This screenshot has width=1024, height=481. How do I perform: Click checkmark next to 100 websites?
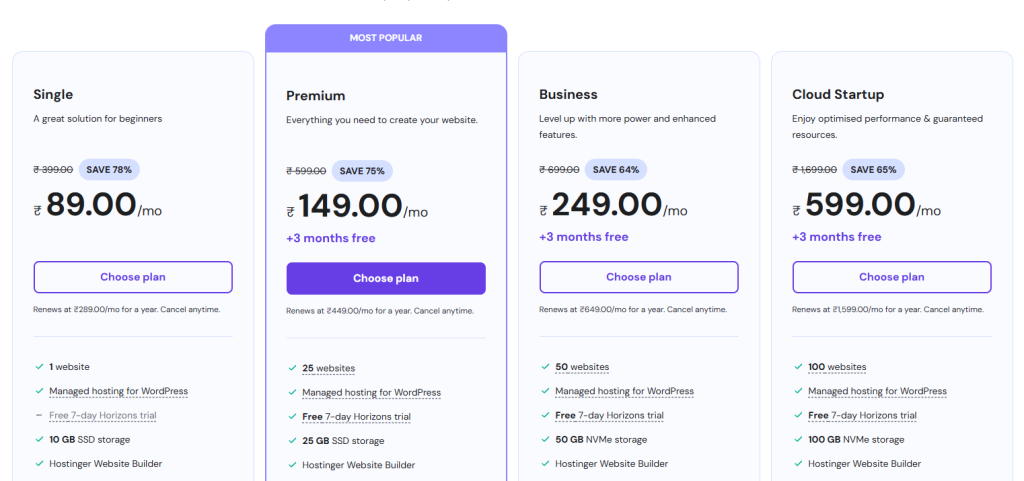[798, 367]
